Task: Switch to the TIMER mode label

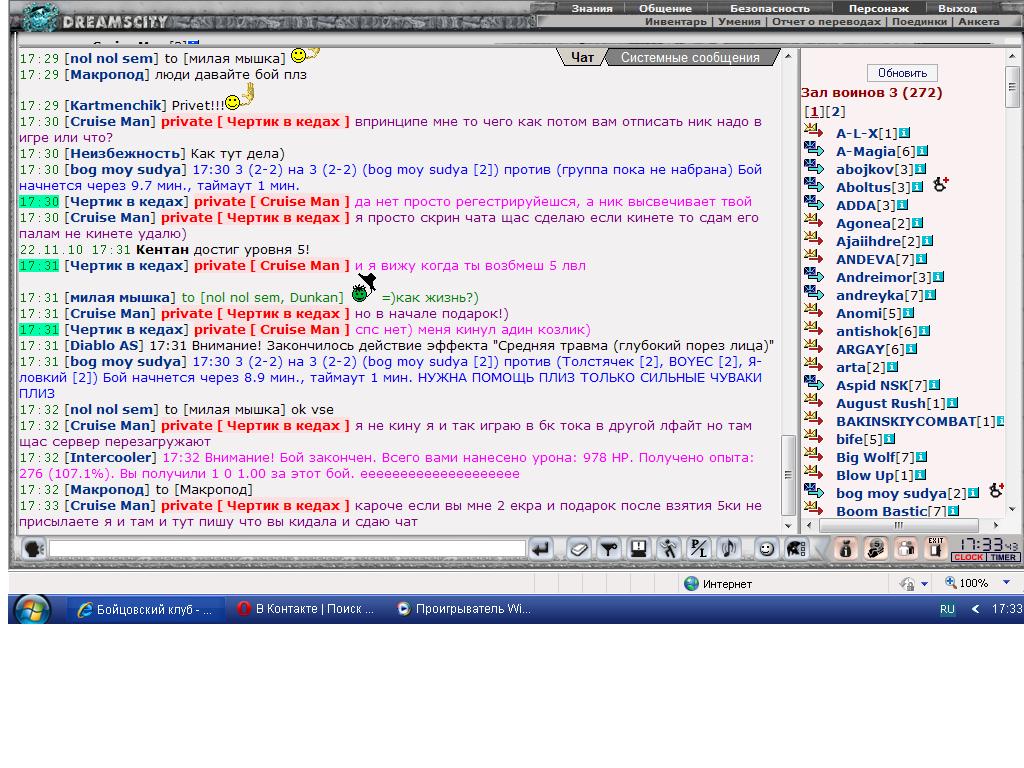Action: pos(1002,558)
